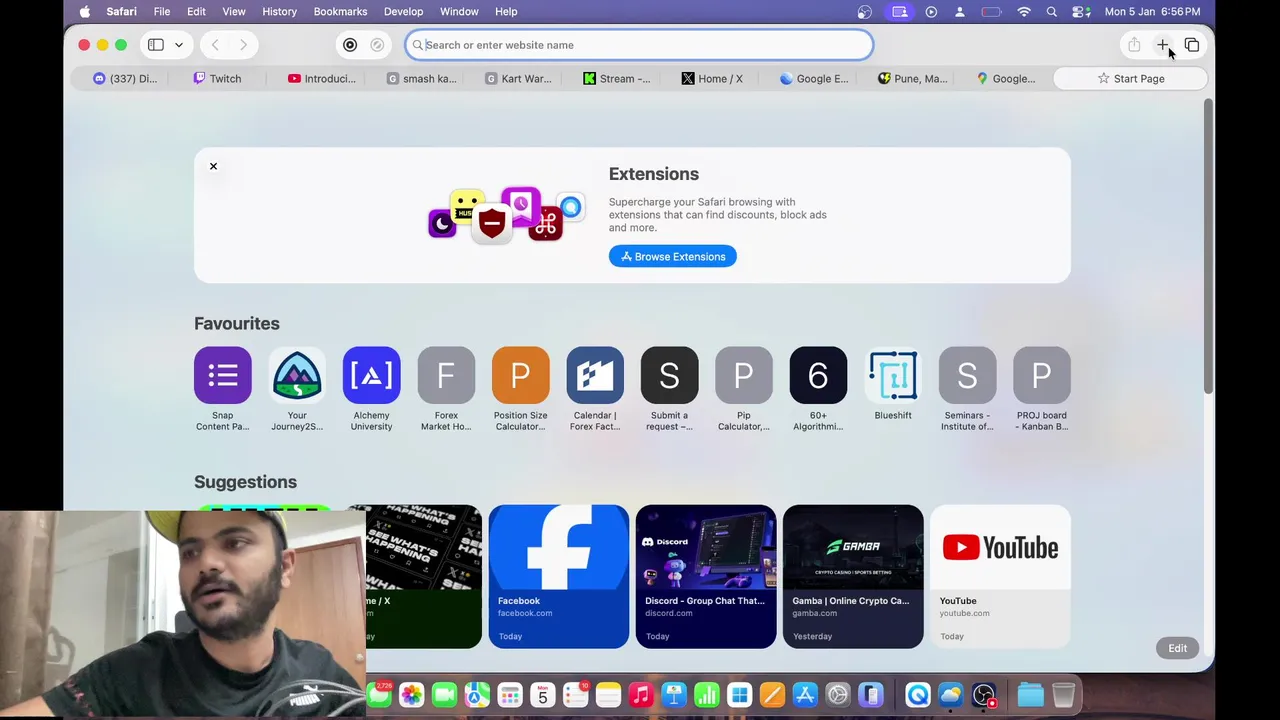Viewport: 1280px width, 720px height.
Task: Open the Trash in the Dock
Action: (x=1064, y=695)
